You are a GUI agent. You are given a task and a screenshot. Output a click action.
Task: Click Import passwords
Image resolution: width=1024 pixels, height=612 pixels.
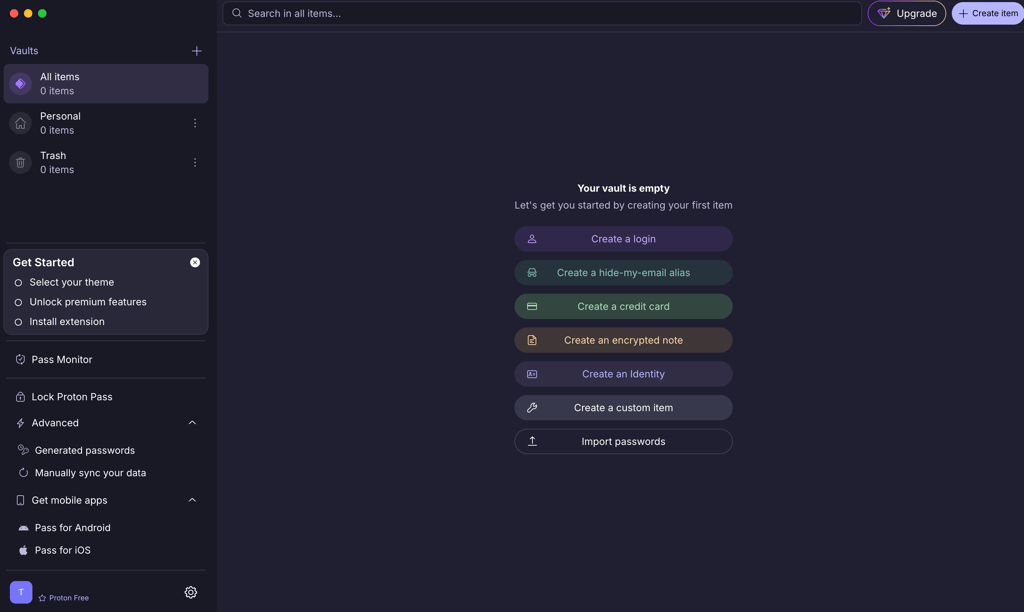623,442
